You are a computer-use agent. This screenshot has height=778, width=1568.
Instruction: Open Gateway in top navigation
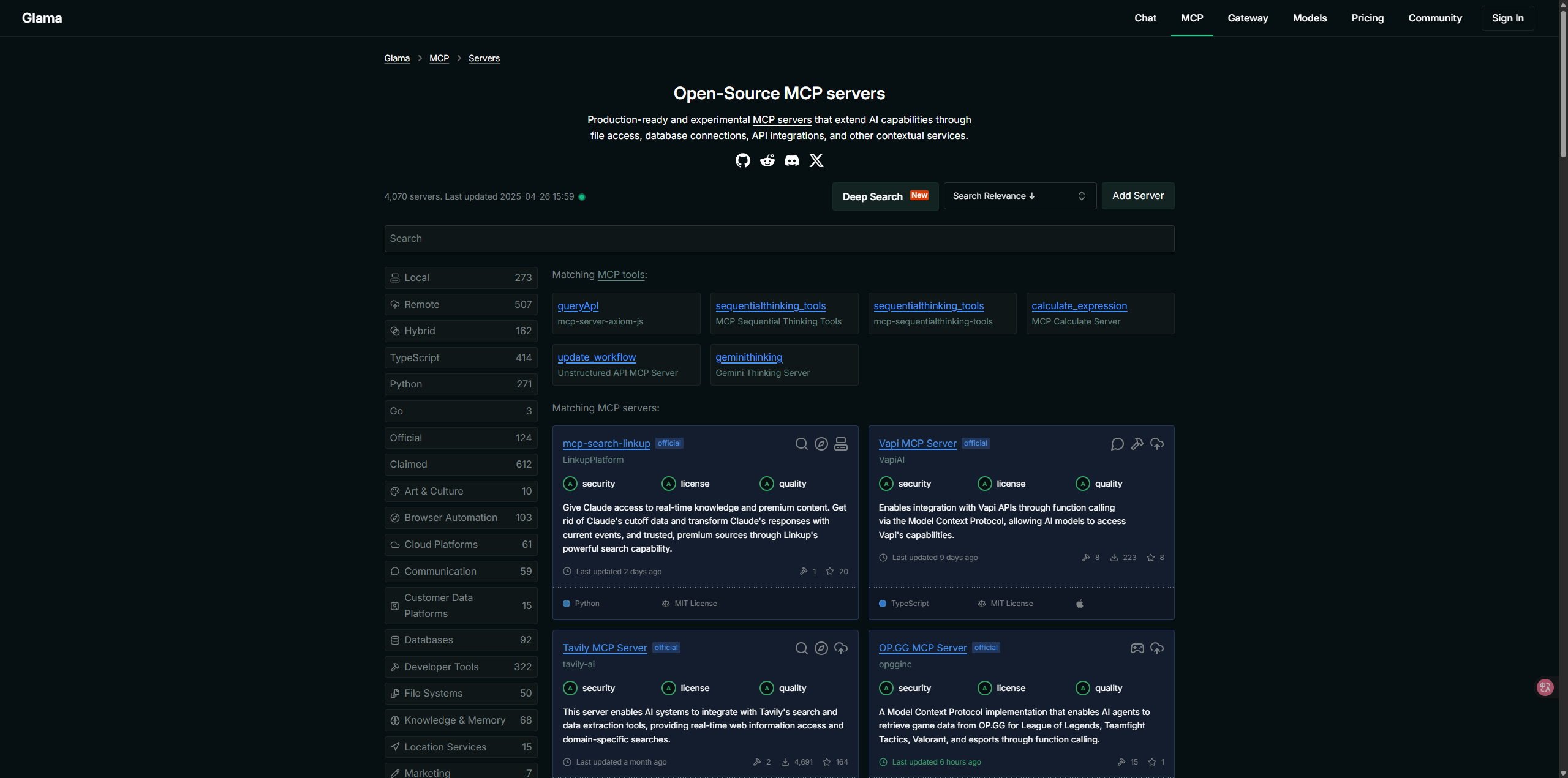[x=1248, y=18]
